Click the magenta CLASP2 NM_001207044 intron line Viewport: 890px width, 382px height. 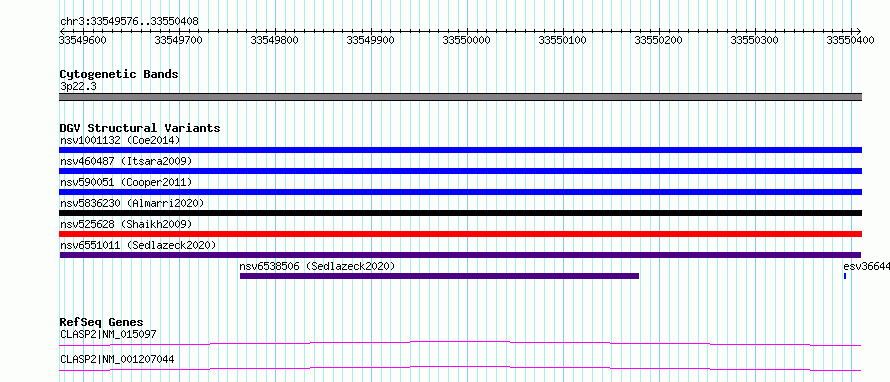(x=460, y=368)
